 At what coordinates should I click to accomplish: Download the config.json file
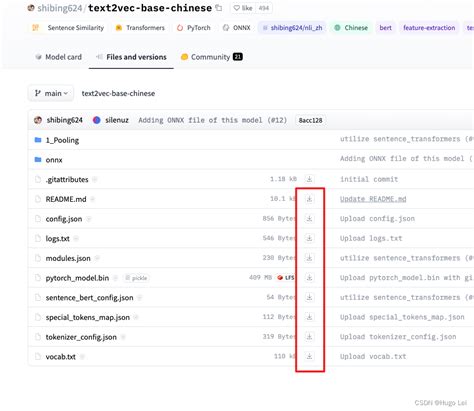(x=309, y=219)
